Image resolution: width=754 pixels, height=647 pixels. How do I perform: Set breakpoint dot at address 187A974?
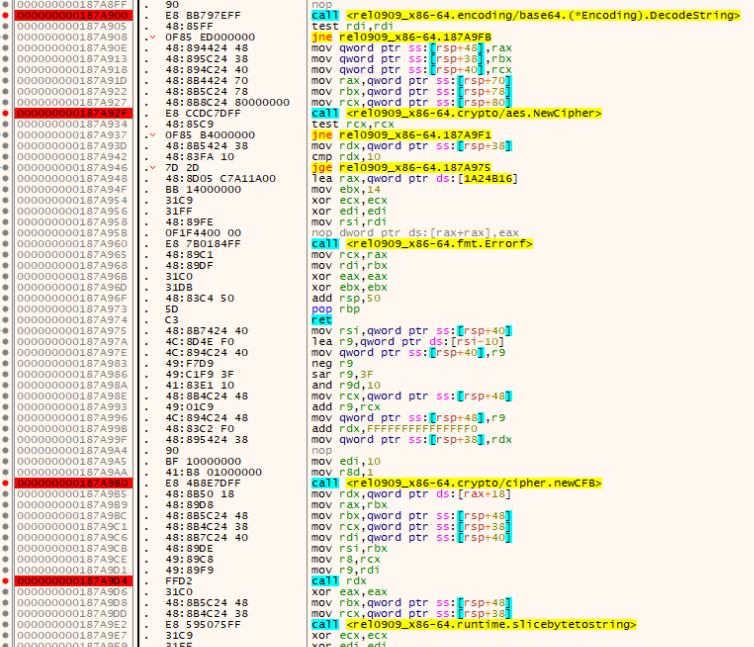[x=5, y=320]
